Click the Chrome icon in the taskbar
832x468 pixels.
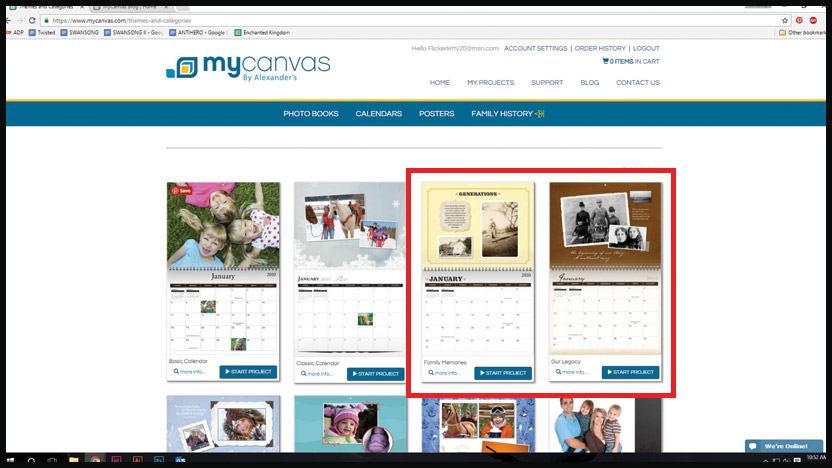click(x=95, y=461)
